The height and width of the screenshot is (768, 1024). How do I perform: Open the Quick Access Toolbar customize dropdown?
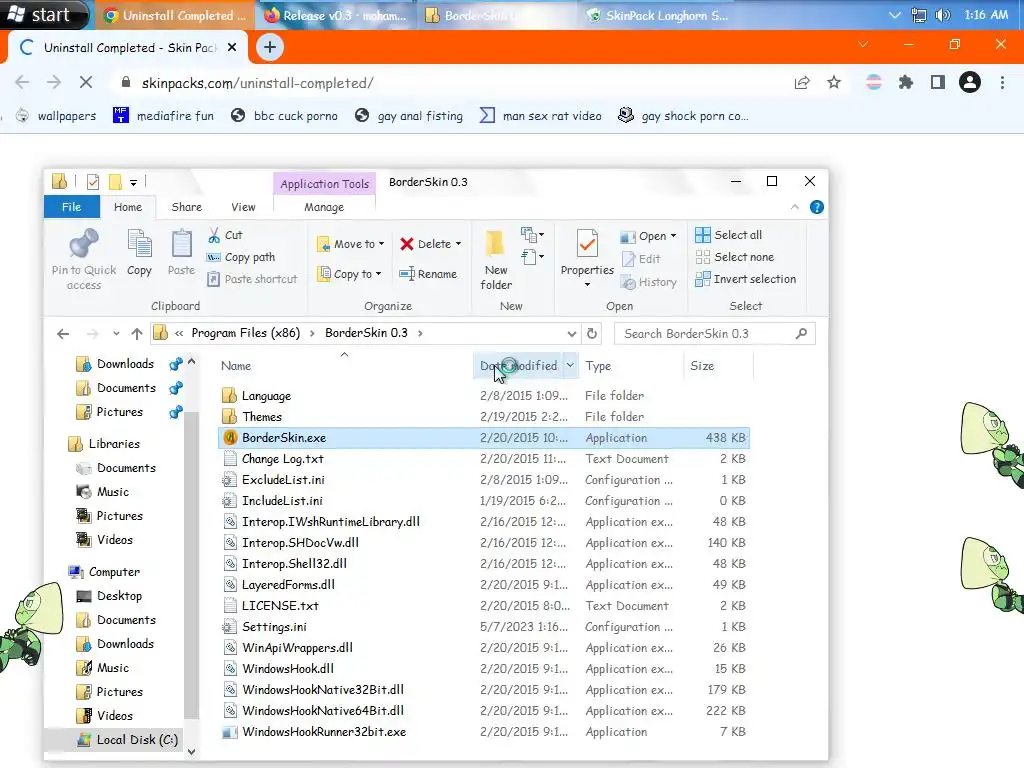[133, 182]
